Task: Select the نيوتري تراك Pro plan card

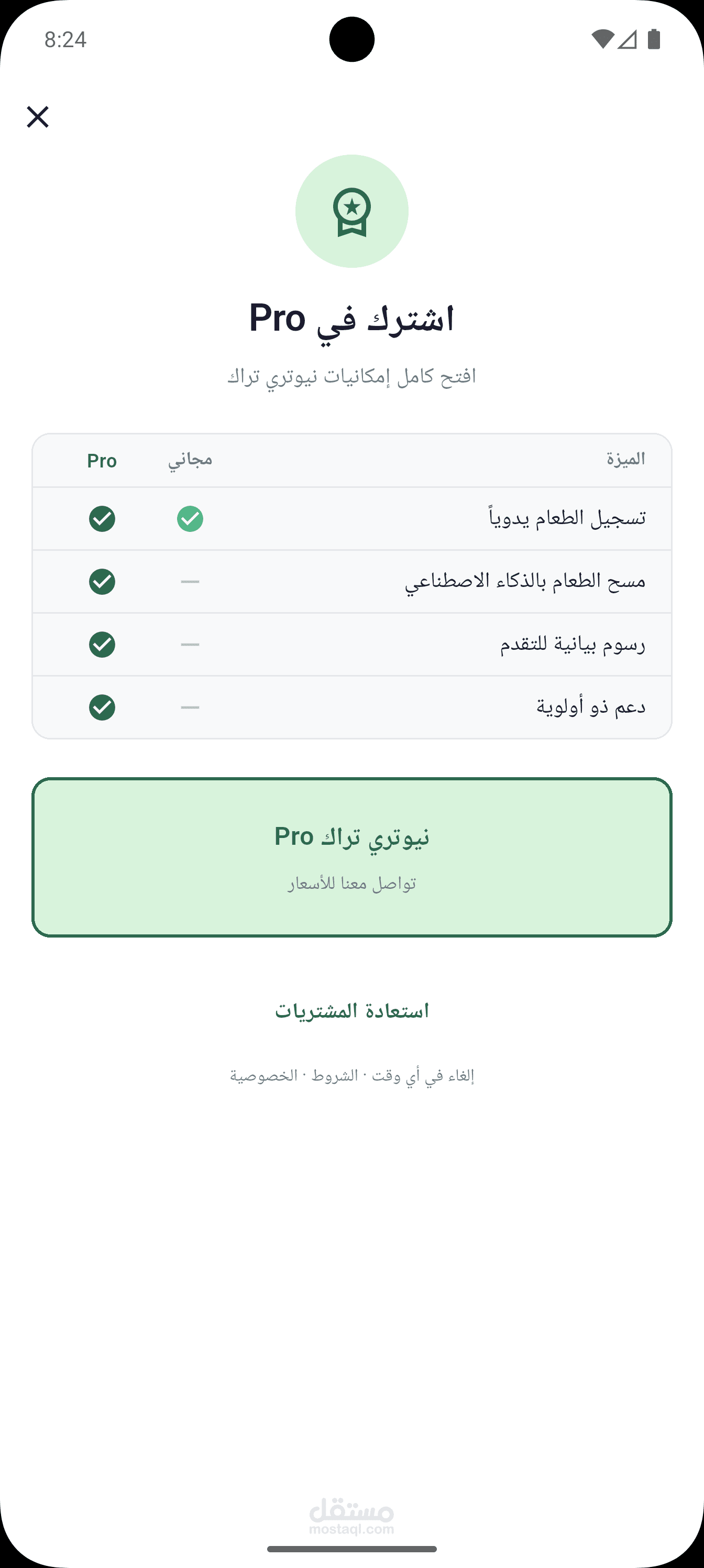Action: coord(351,857)
